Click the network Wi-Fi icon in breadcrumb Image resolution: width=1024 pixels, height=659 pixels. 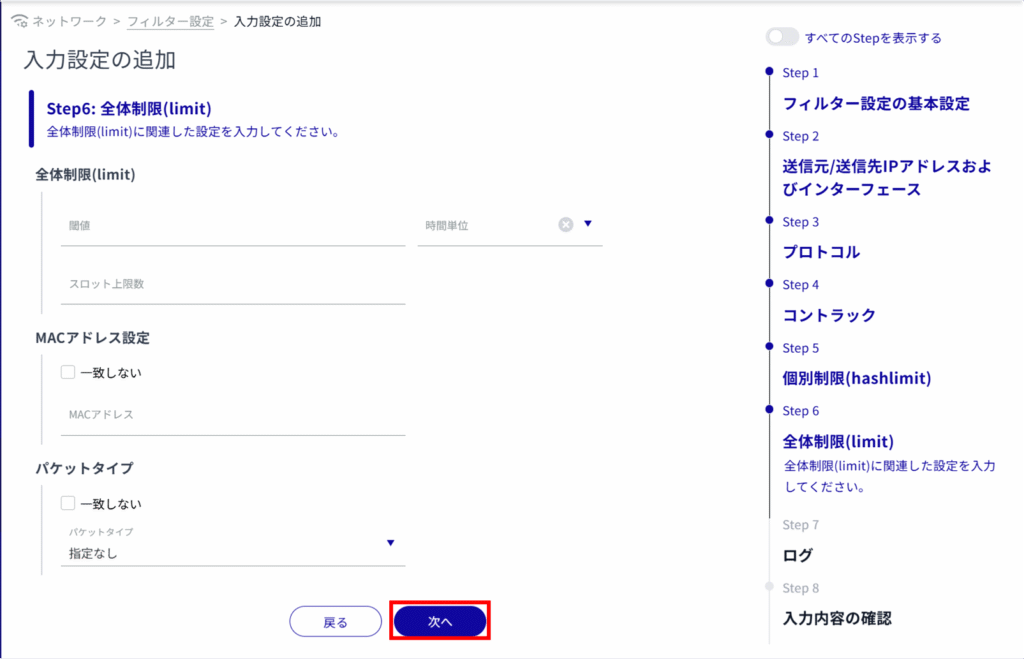coord(19,21)
